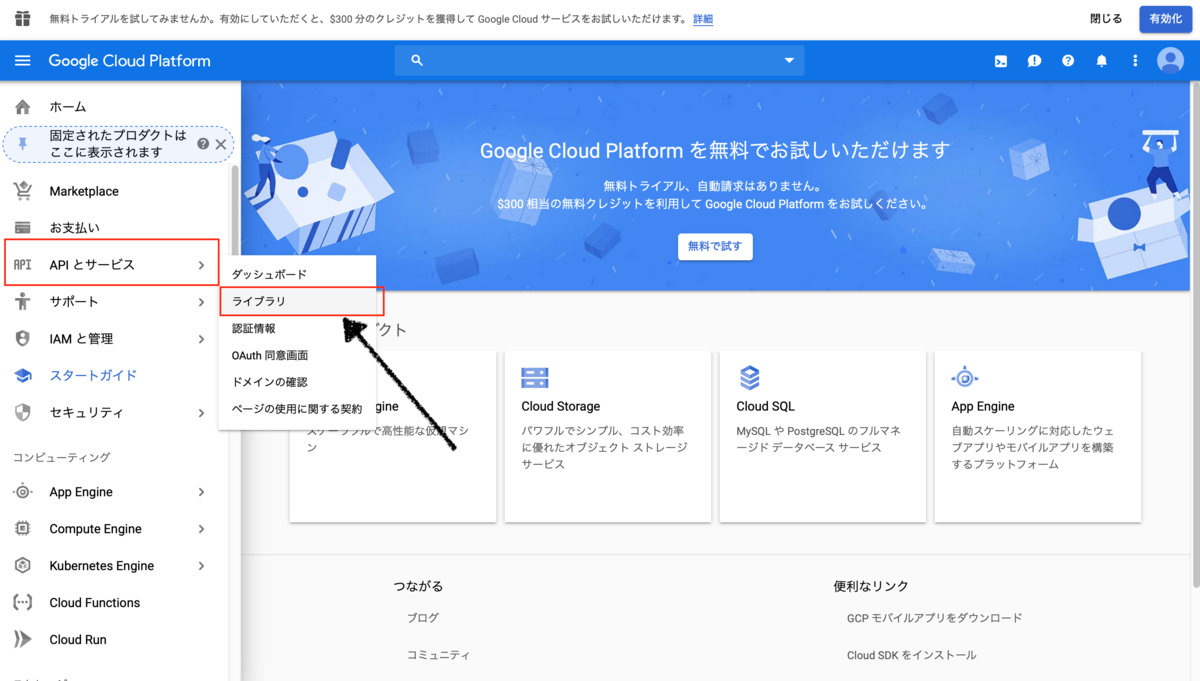The height and width of the screenshot is (681, 1200).
Task: Open the user account avatar
Action: tap(1170, 61)
